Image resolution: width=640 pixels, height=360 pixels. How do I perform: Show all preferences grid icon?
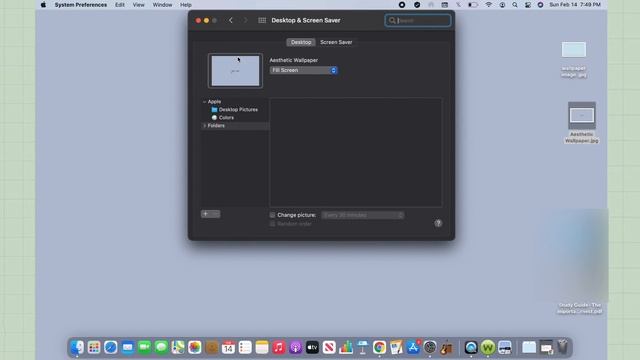(262, 20)
